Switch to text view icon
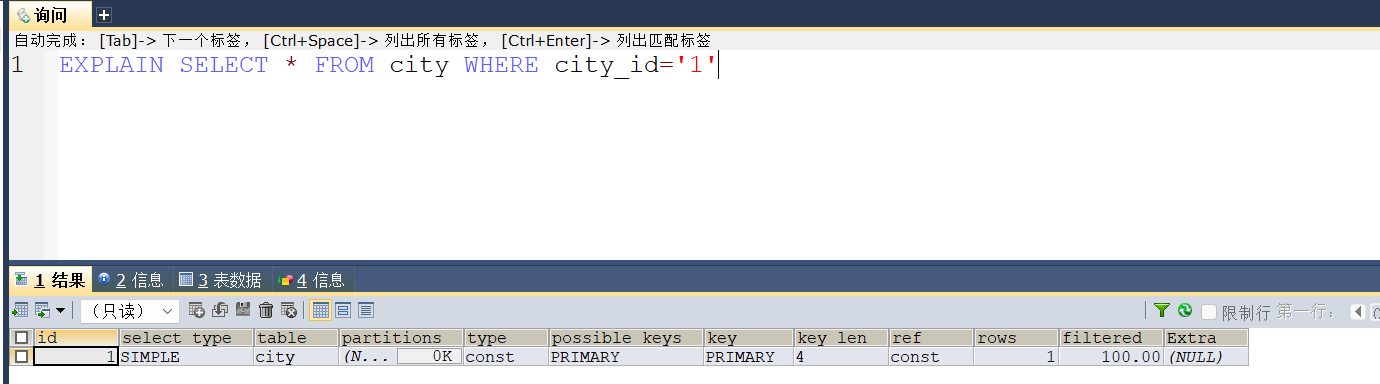Image resolution: width=1380 pixels, height=384 pixels. [366, 310]
